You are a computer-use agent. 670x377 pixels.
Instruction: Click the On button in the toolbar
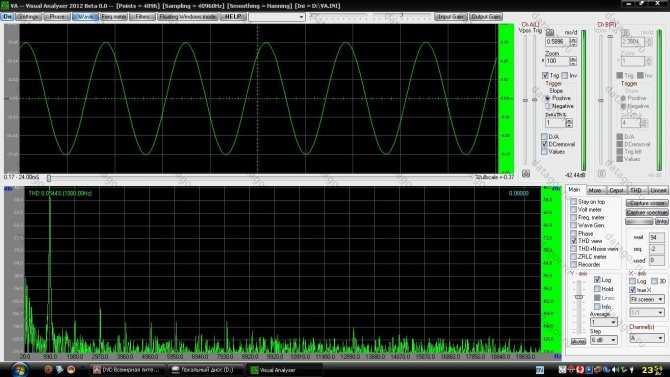tap(8, 17)
